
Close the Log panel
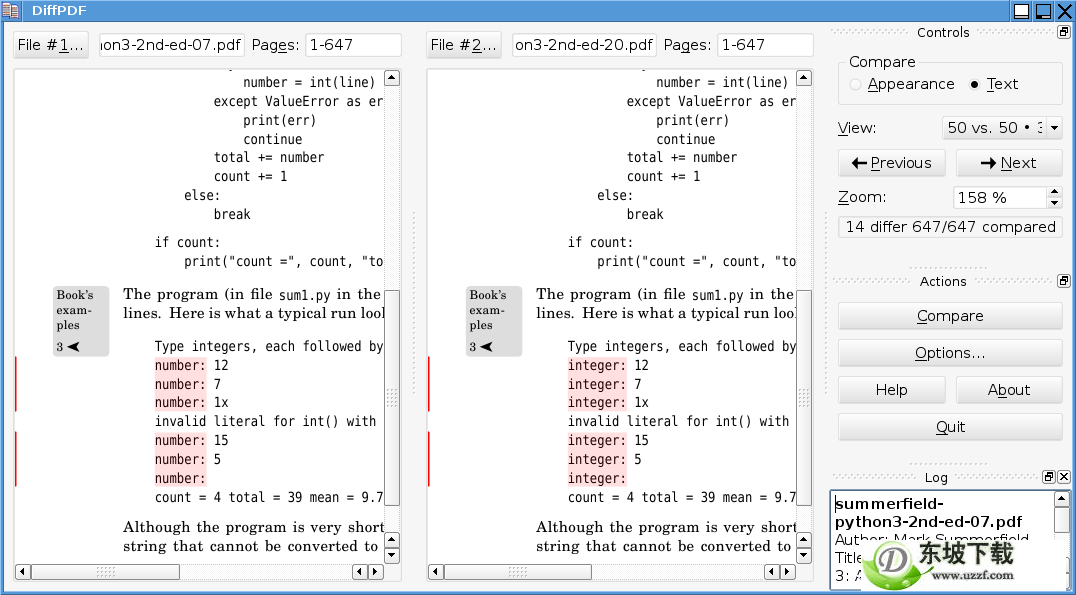[x=1064, y=477]
